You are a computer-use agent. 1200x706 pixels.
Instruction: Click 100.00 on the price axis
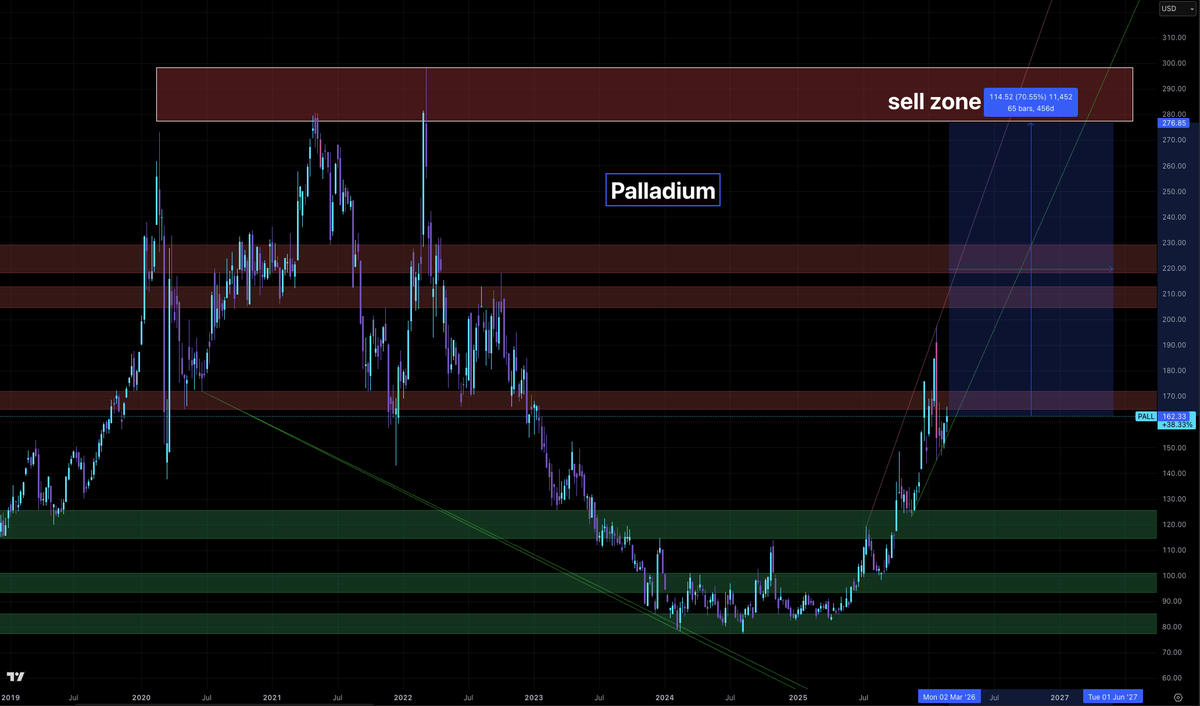(x=1173, y=576)
